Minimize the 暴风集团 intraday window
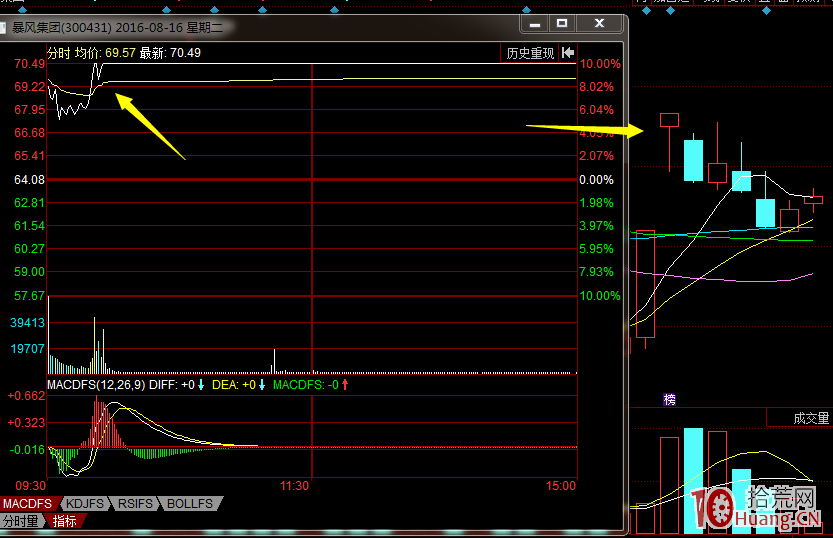This screenshot has height=538, width=833. pos(535,24)
